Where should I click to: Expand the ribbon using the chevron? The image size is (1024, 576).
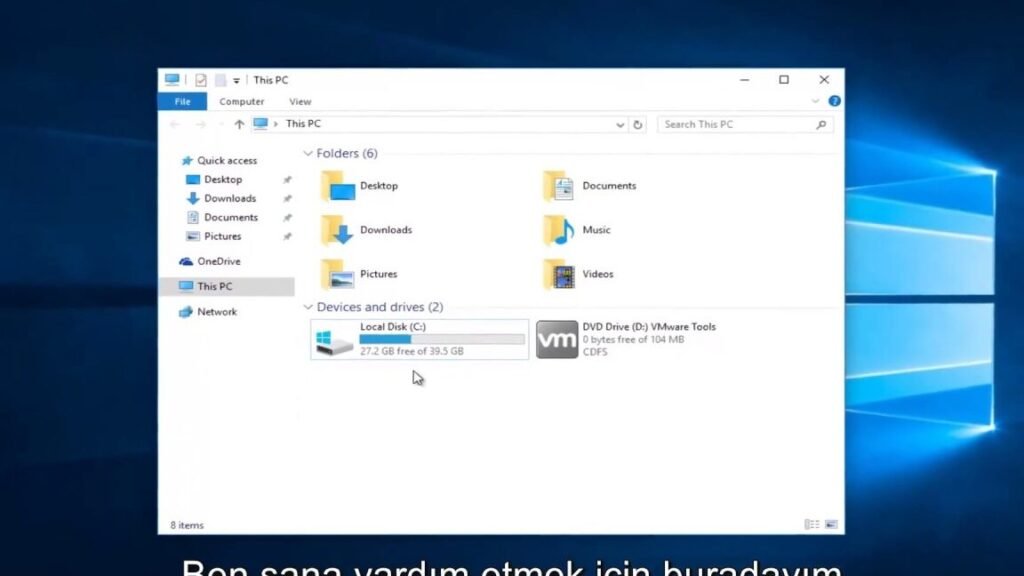tap(815, 101)
